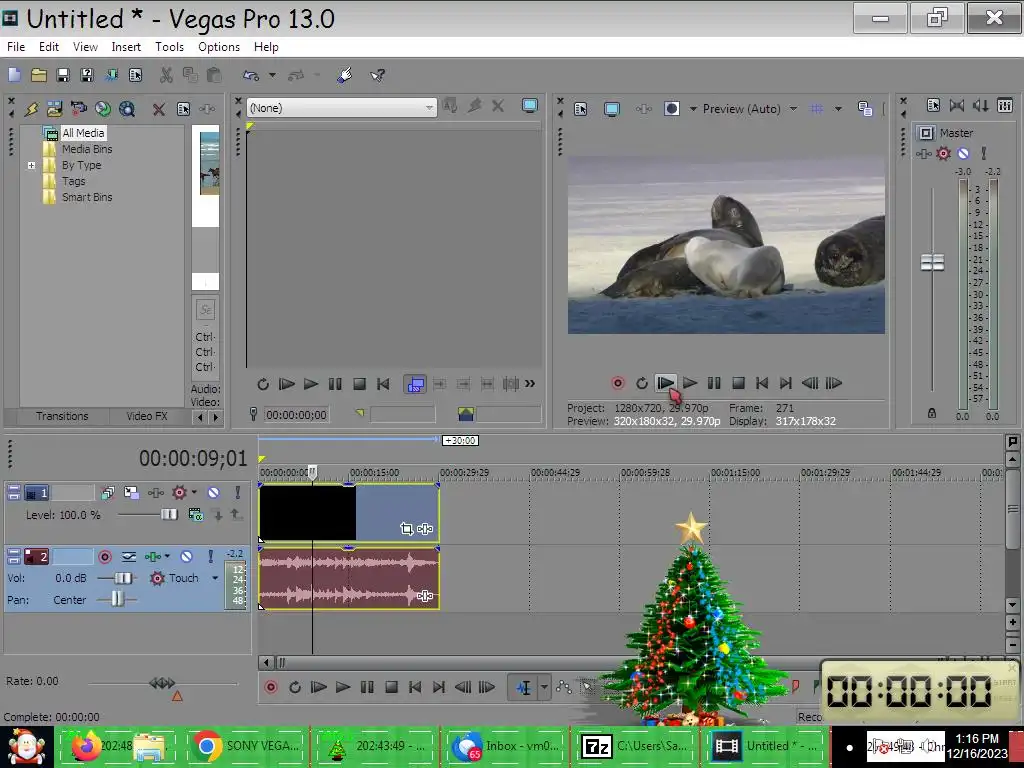The width and height of the screenshot is (1024, 768).
Task: Toggle split screen view in preview
Action: (672, 109)
